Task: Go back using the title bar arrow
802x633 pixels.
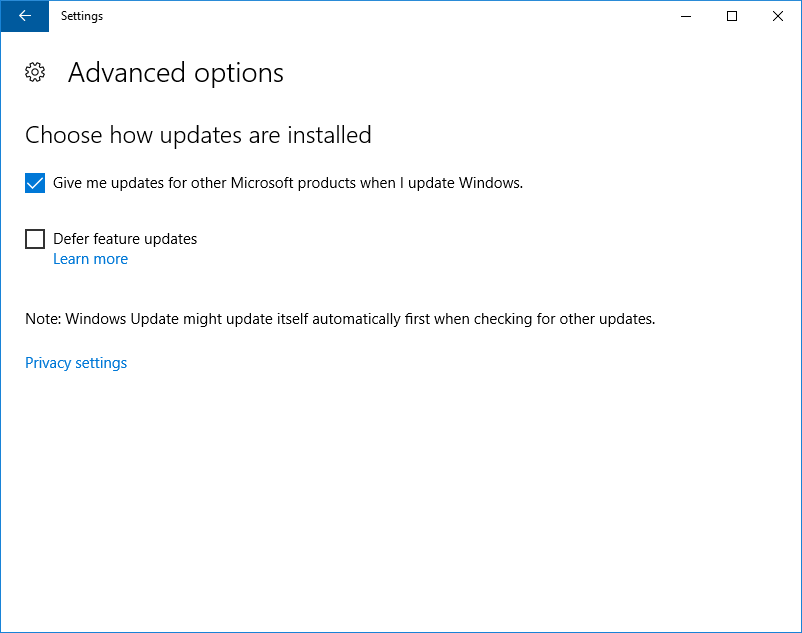Action: (24, 16)
